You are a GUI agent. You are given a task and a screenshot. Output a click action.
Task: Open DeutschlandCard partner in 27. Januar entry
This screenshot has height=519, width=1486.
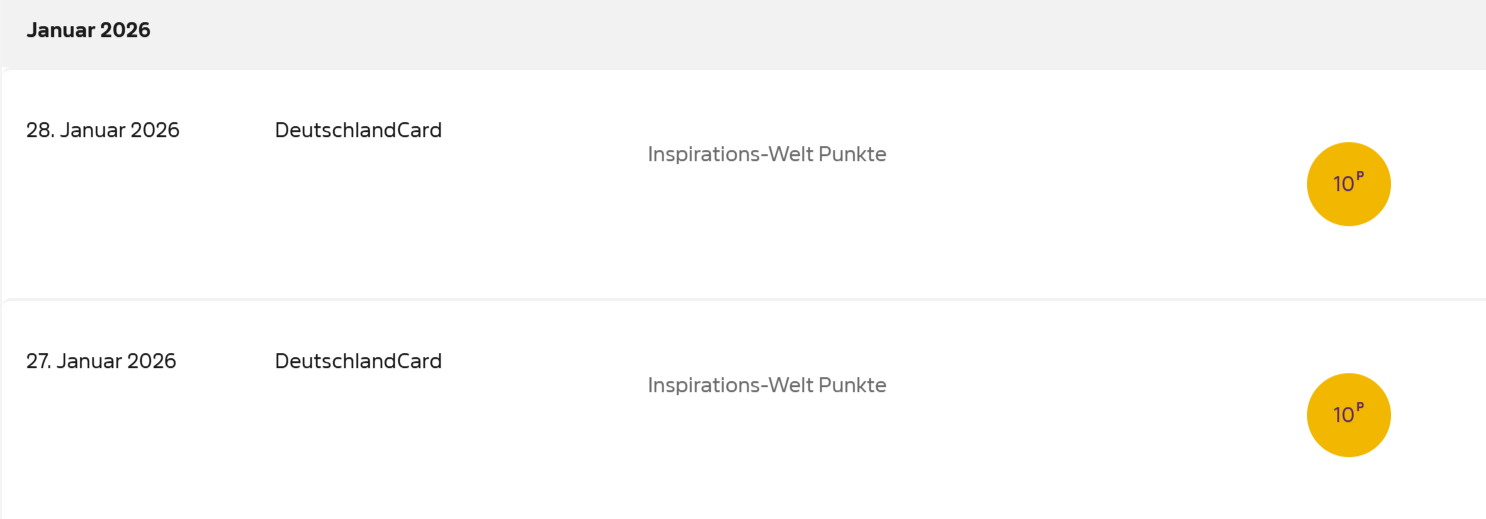point(358,361)
